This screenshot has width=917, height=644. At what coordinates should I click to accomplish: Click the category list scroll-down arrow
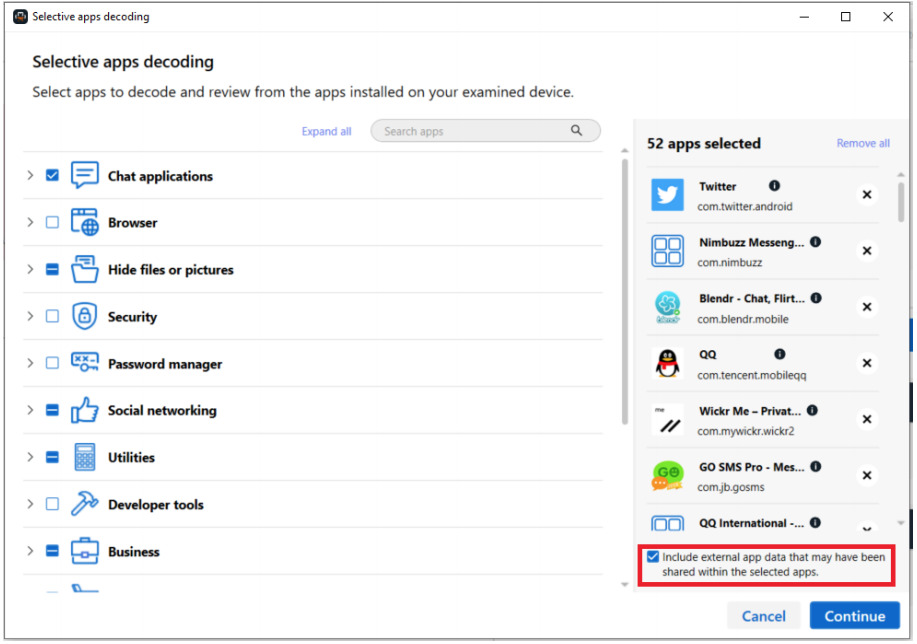click(625, 585)
